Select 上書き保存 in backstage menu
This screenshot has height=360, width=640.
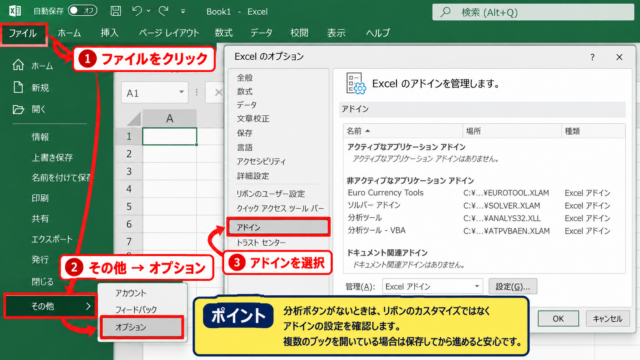pyautogui.click(x=52, y=158)
